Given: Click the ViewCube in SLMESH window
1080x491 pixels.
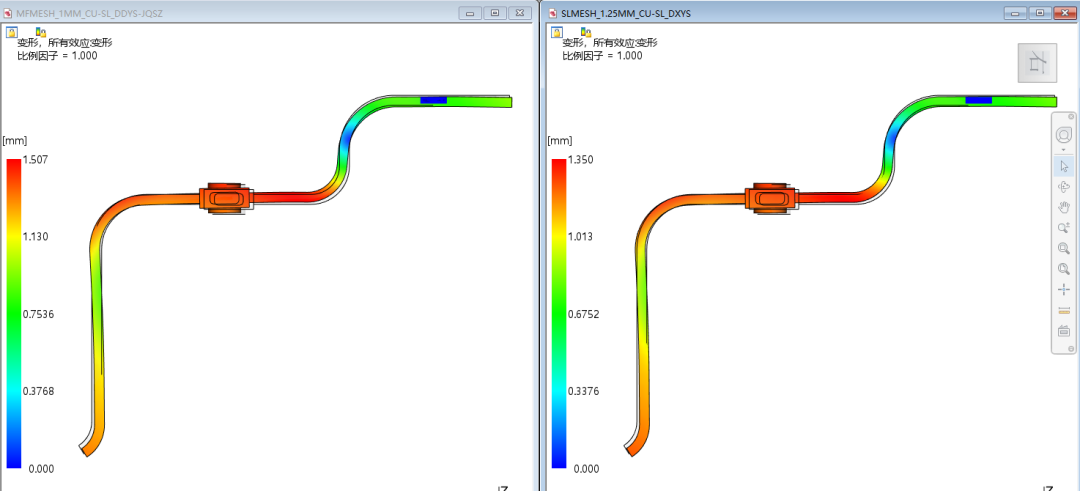Looking at the screenshot, I should coord(1037,63).
